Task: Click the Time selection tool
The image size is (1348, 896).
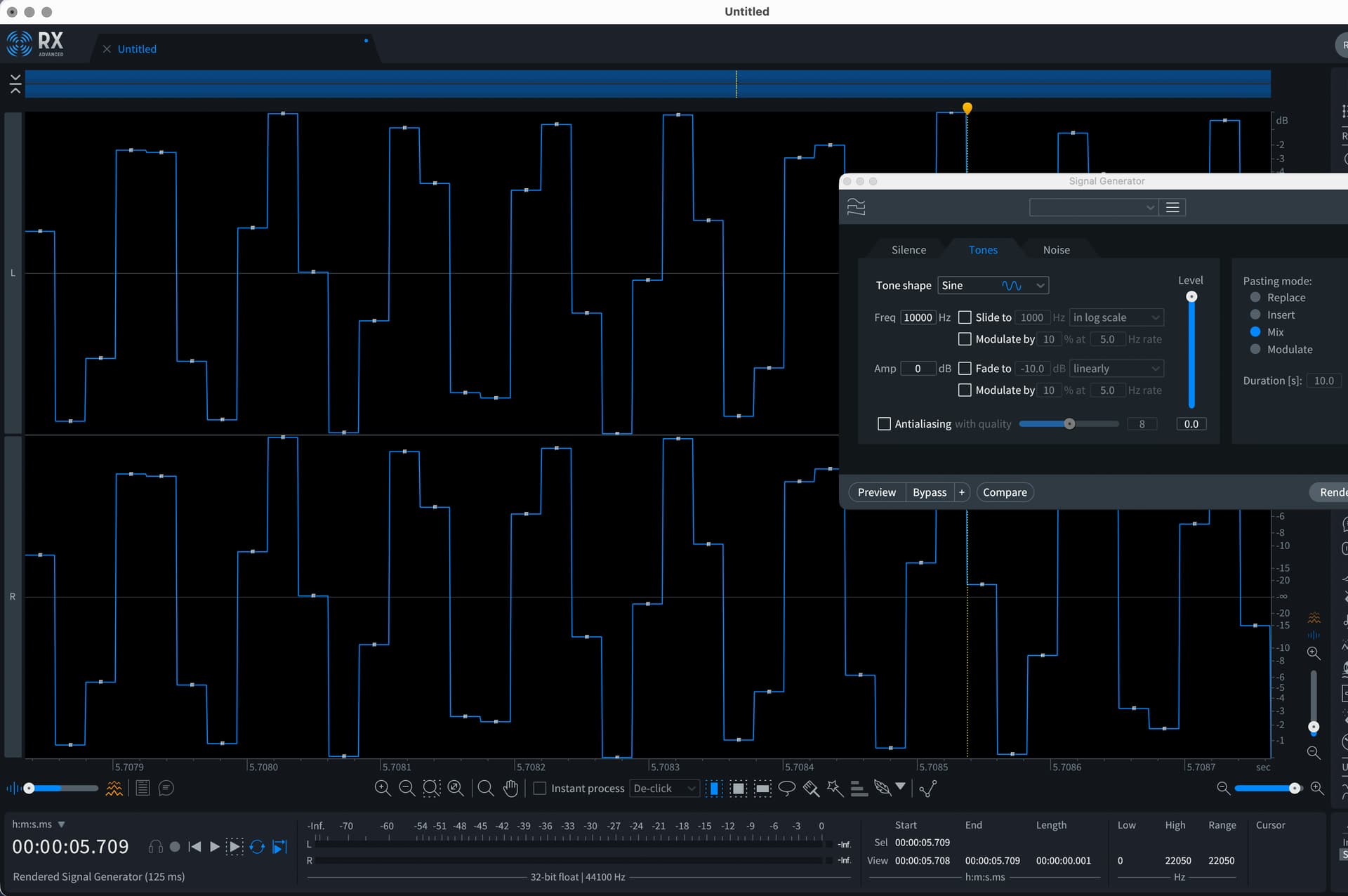Action: tap(714, 788)
